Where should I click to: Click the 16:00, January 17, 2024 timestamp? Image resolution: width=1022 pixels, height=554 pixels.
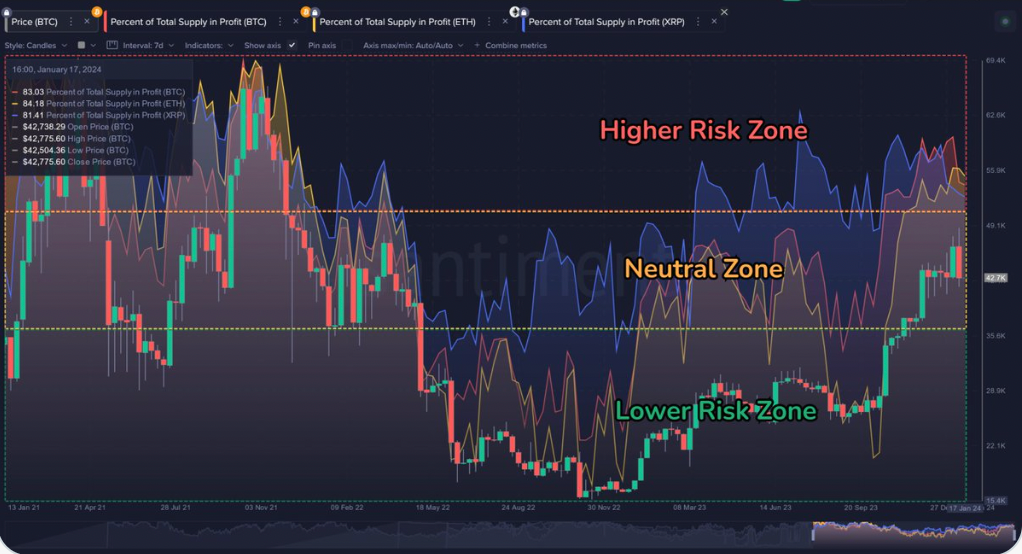(x=57, y=69)
